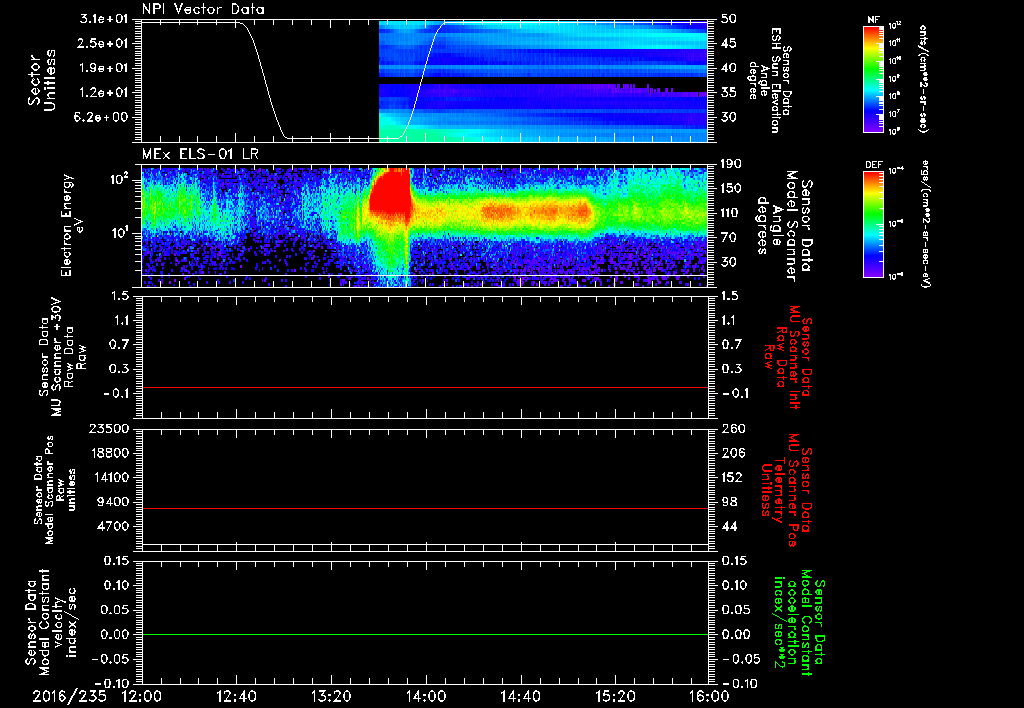Viewport: 1024px width, 708px height.
Task: Click the 50 degree elevation tick
Action: pos(729,19)
